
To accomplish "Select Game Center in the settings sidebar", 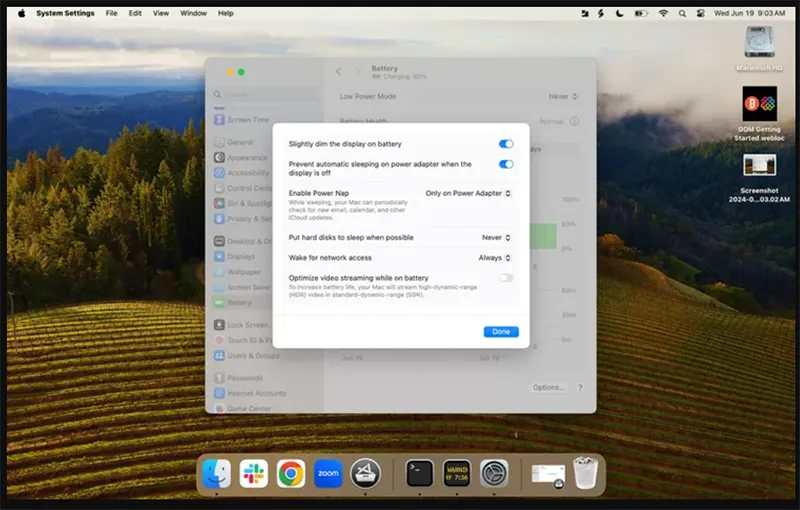I will (265, 408).
